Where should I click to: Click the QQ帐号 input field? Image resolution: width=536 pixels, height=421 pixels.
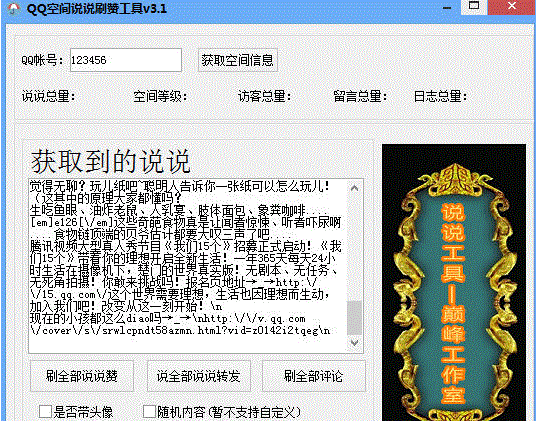coord(126,60)
